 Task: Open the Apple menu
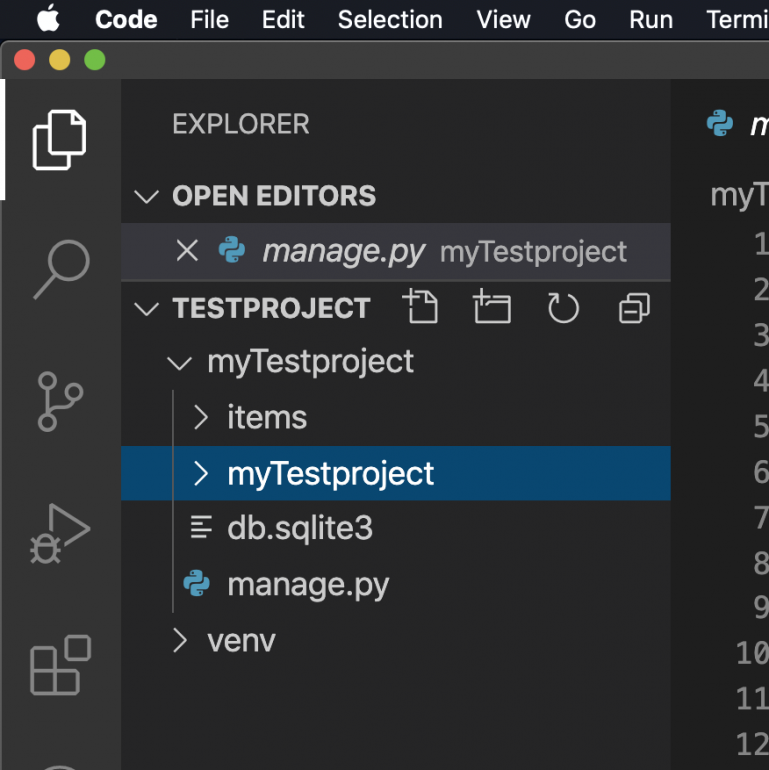click(x=47, y=20)
